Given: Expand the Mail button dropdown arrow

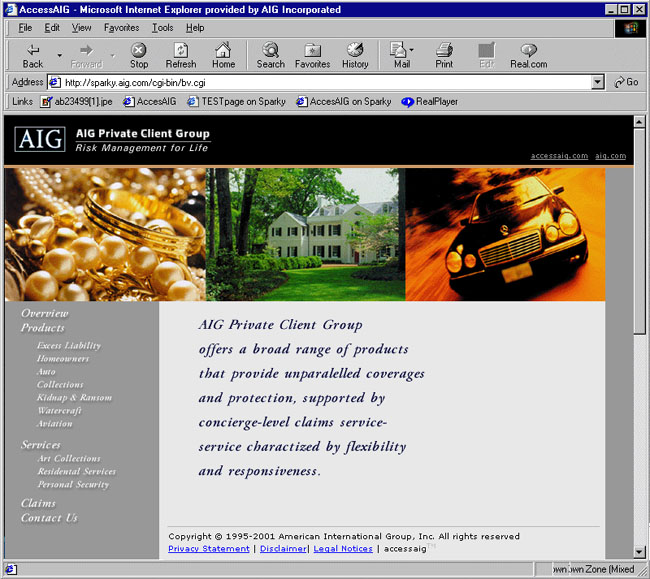Looking at the screenshot, I should [x=412, y=50].
